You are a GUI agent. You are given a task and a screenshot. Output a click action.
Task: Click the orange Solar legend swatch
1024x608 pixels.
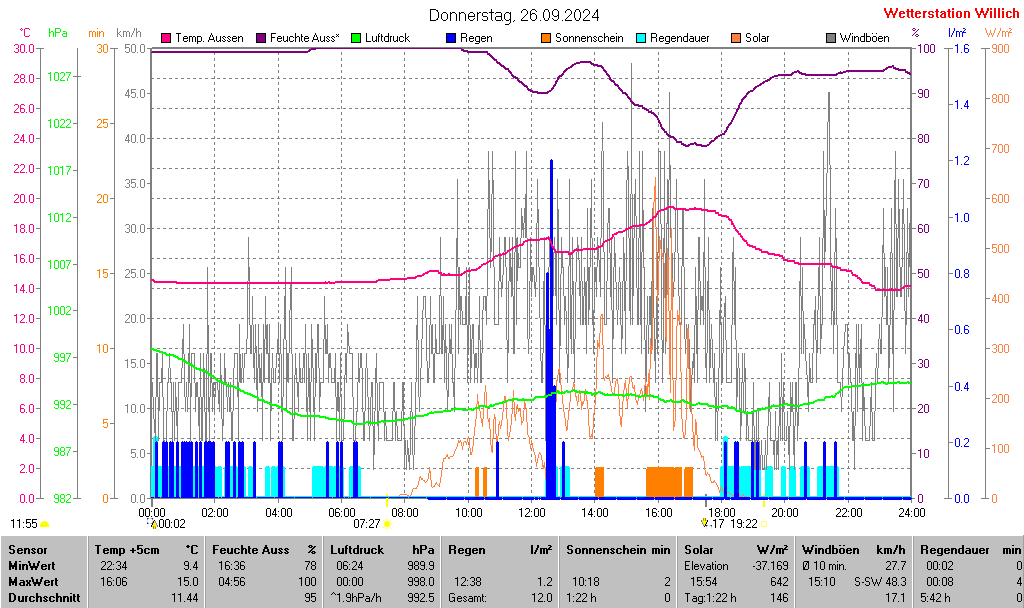tap(736, 38)
